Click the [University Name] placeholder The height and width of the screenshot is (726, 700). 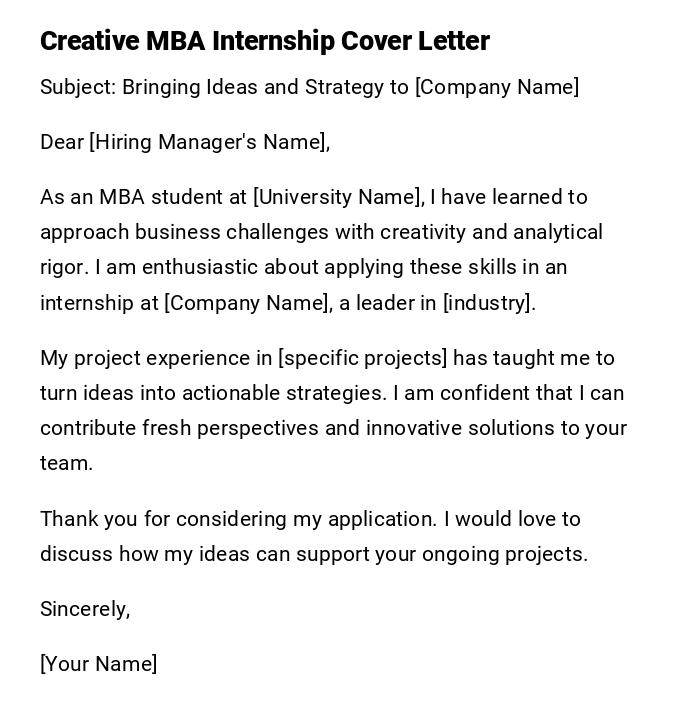(338, 197)
